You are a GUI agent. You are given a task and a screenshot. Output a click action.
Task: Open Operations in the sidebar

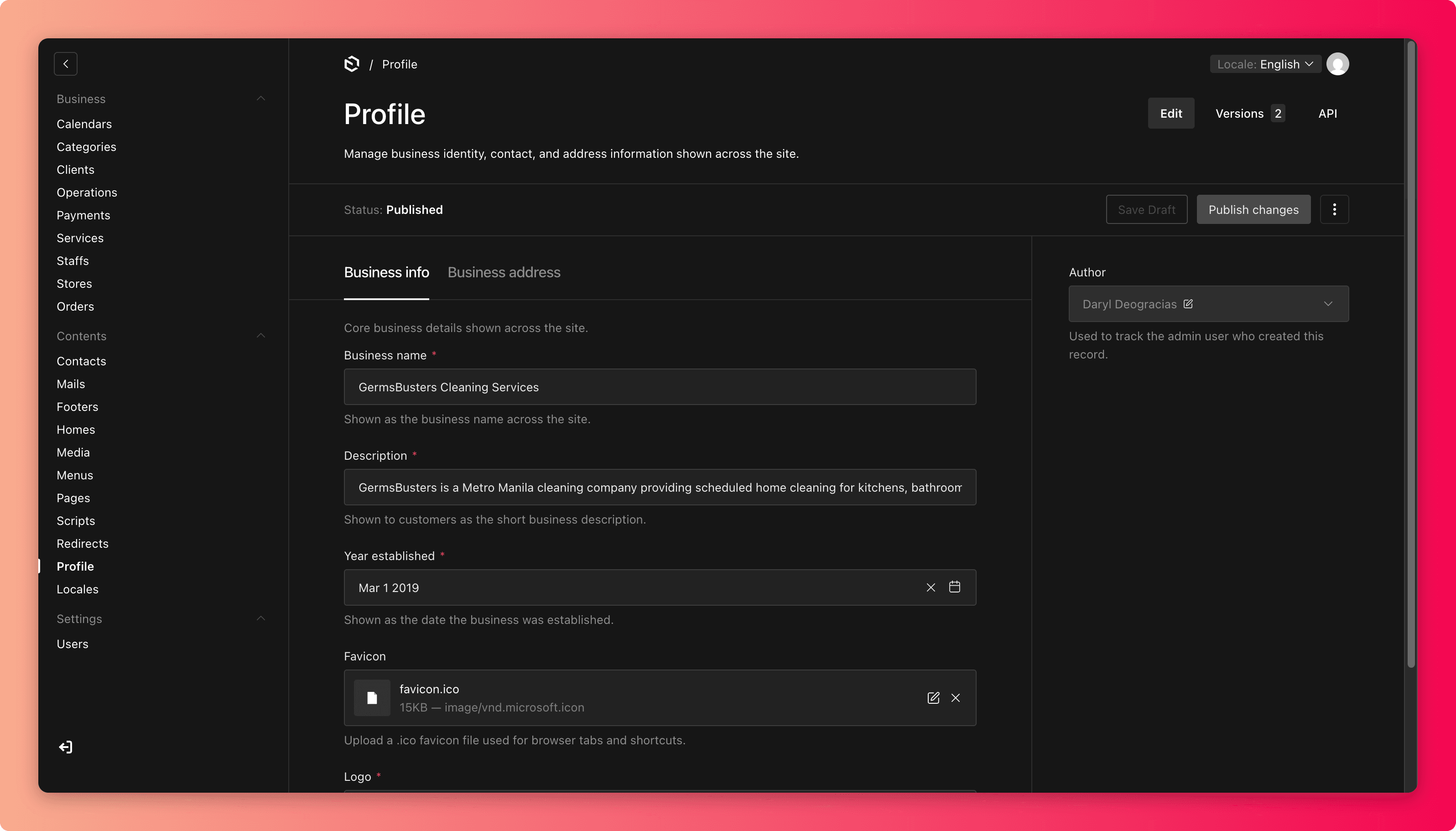pos(87,192)
